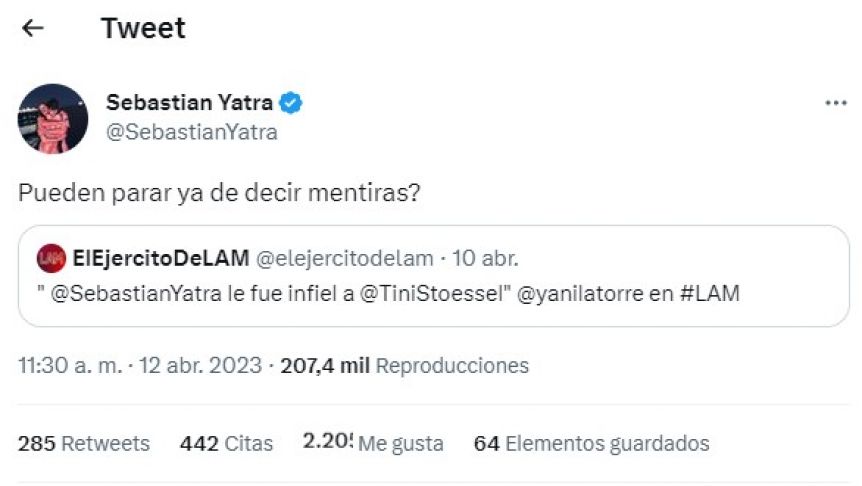The width and height of the screenshot is (862, 486).
Task: Click the #LAM hashtag
Action: 710,293
